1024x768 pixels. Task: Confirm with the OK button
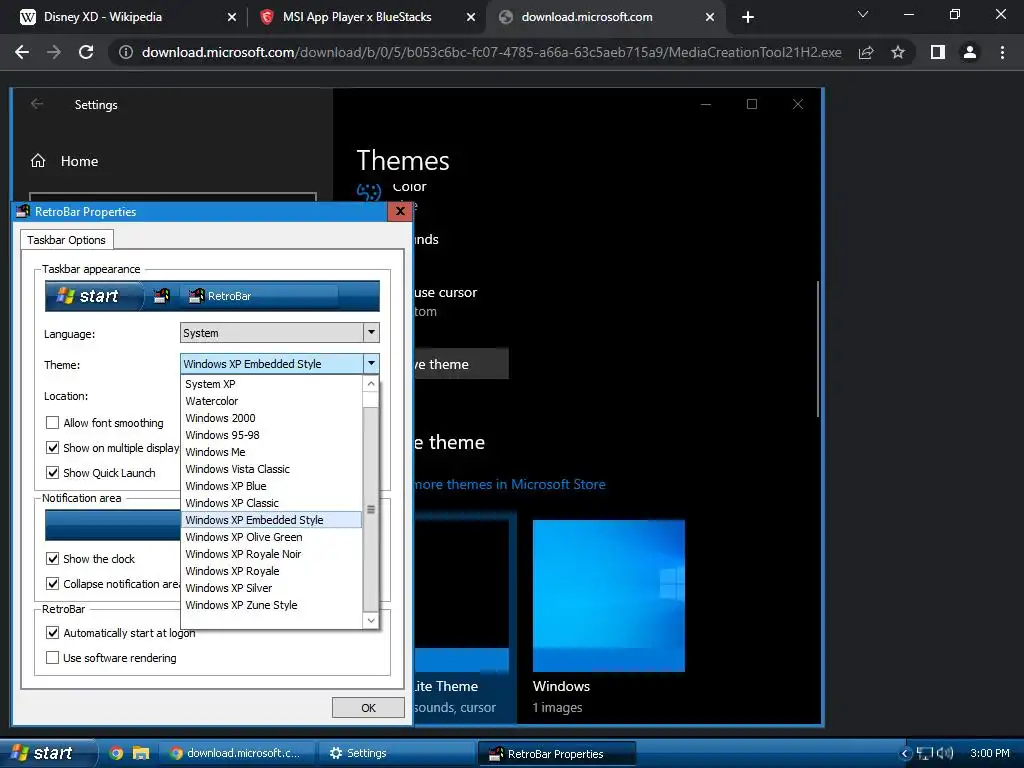368,708
